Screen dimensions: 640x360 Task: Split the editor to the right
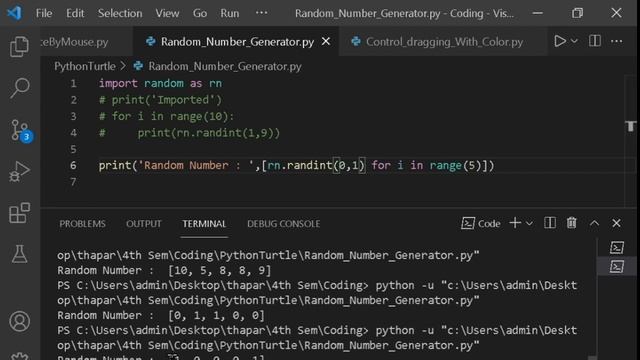pyautogui.click(x=595, y=41)
